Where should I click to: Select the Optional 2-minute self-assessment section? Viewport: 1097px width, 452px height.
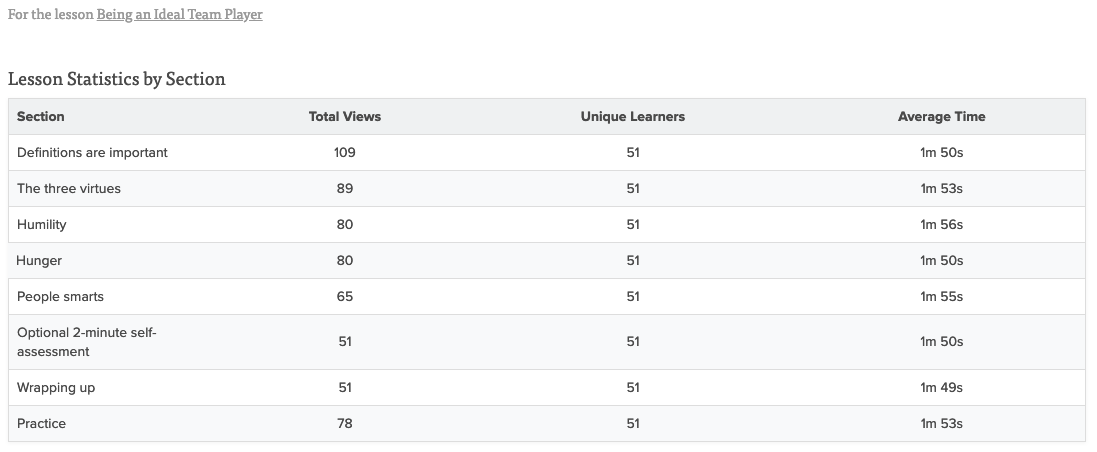[x=87, y=342]
